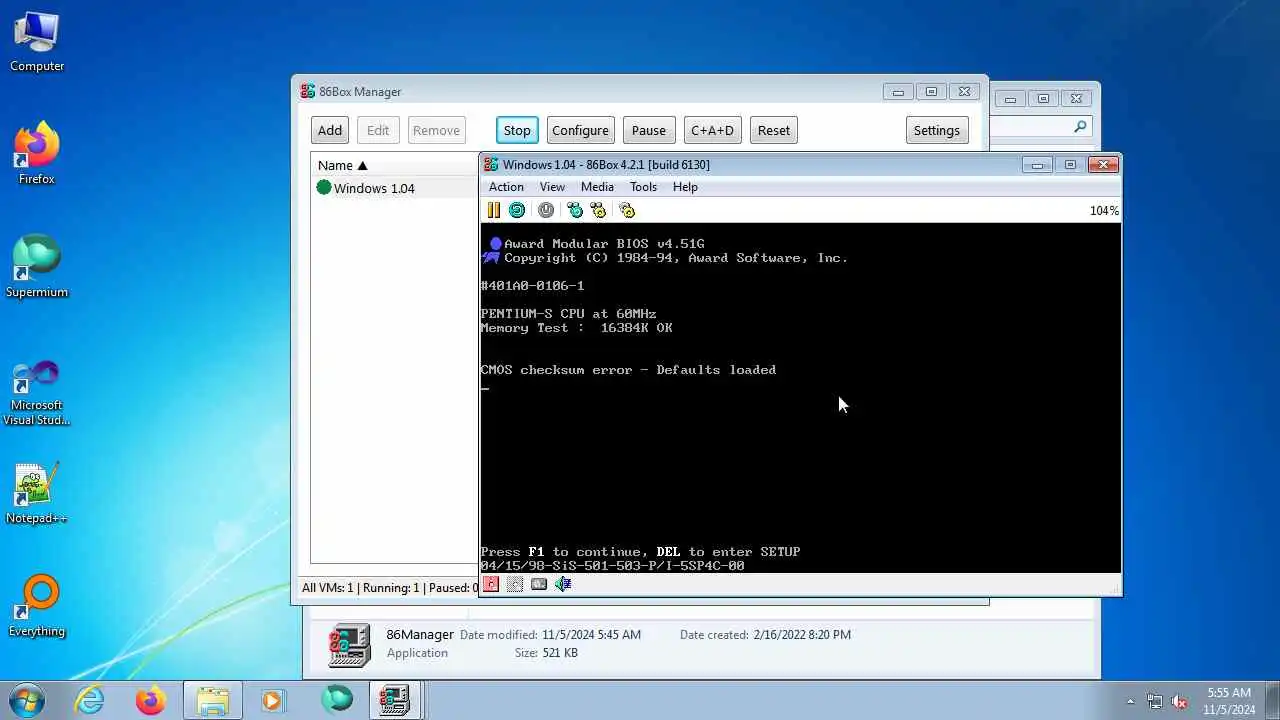Image resolution: width=1280 pixels, height=720 pixels.
Task: Click the Show desktop strip on taskbar
Action: tap(1272, 700)
